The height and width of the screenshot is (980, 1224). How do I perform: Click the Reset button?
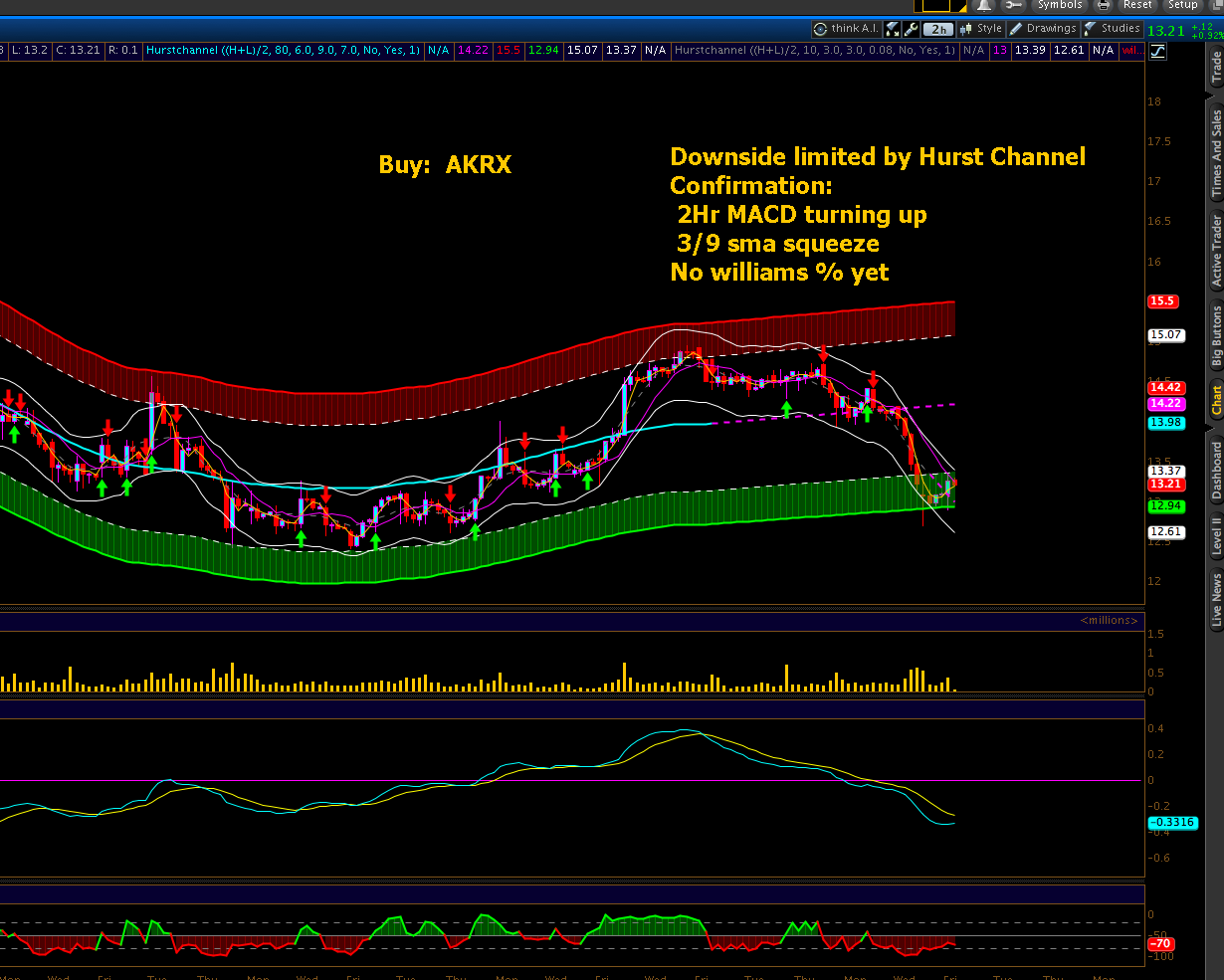coord(1137,6)
